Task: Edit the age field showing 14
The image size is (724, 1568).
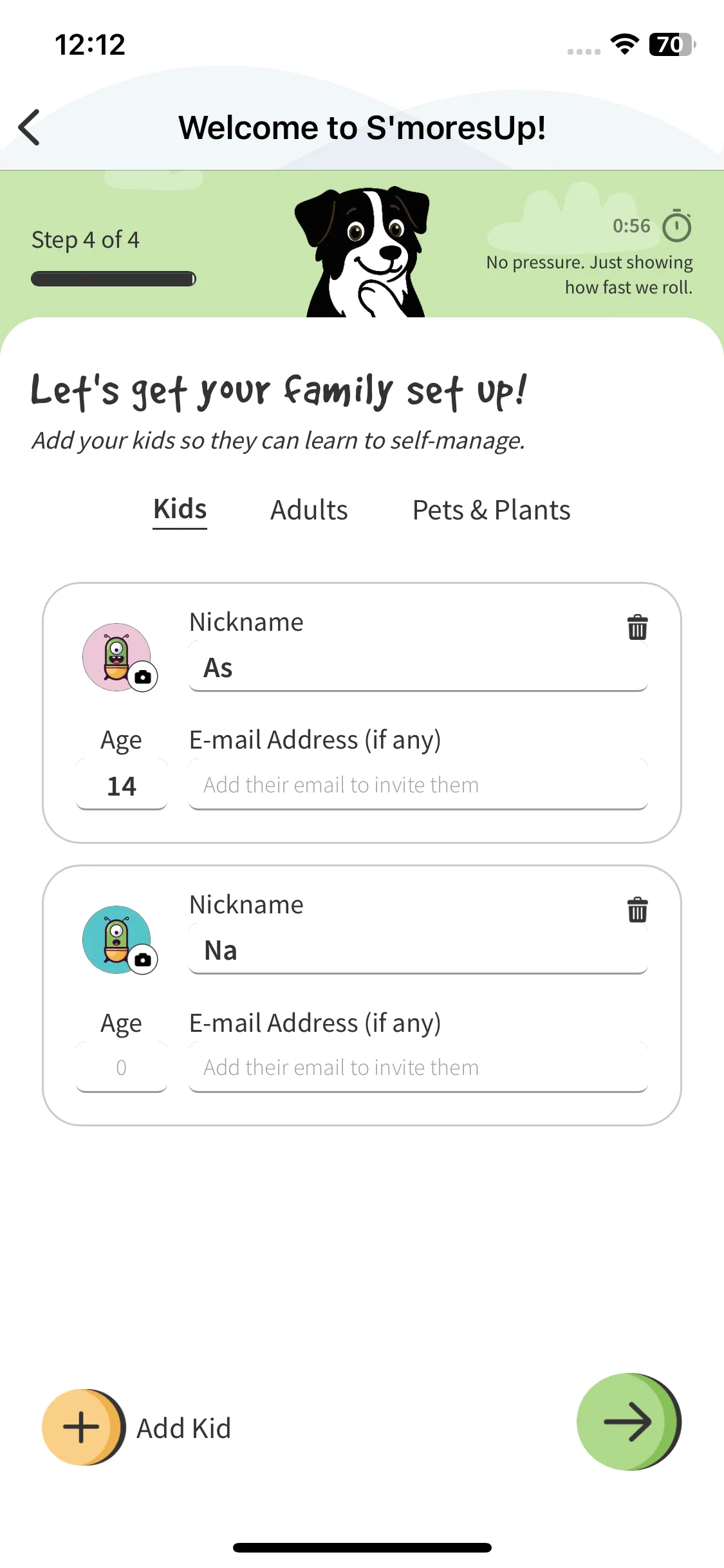Action: pos(122,785)
